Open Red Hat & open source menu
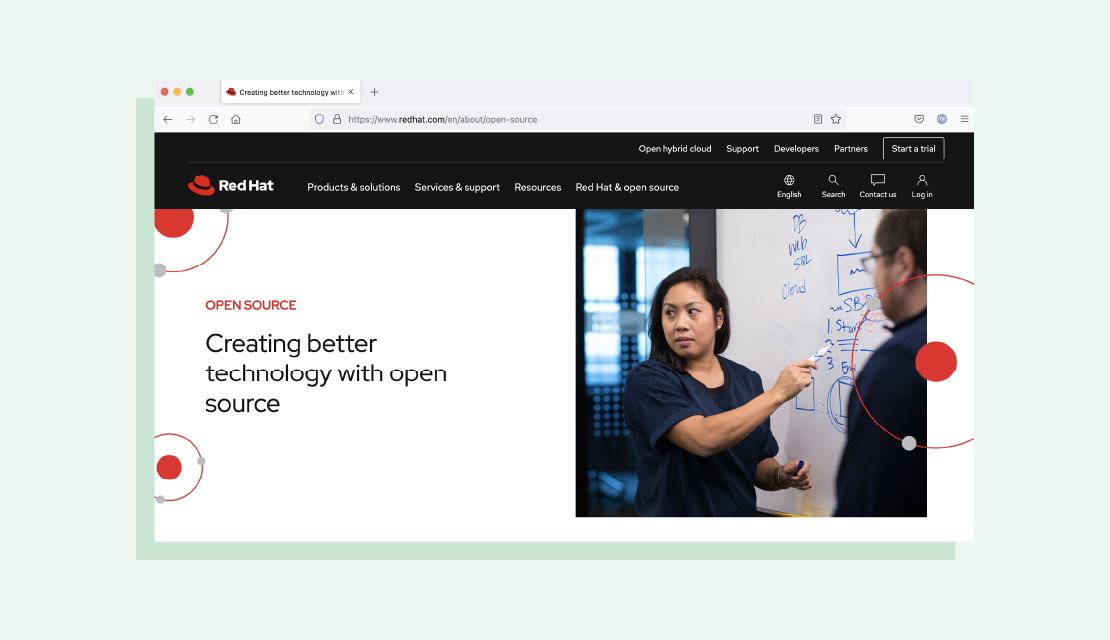Screen dimensions: 1110x640 point(627,187)
